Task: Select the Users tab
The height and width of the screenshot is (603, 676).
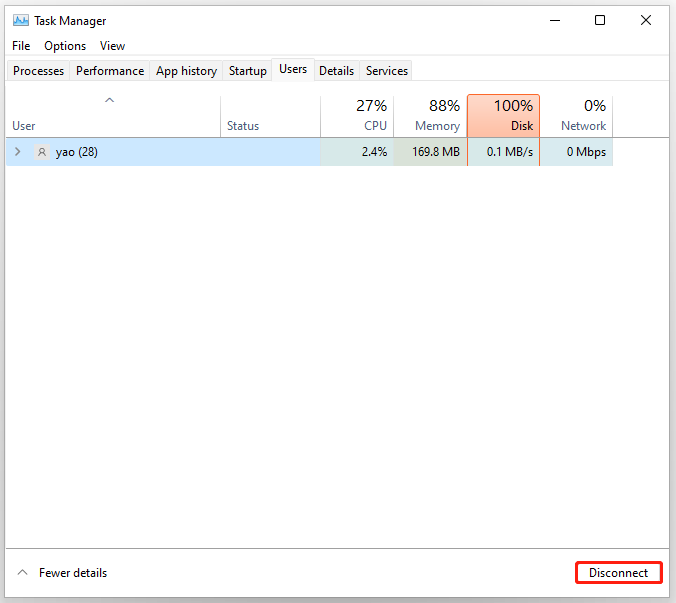Action: [293, 69]
